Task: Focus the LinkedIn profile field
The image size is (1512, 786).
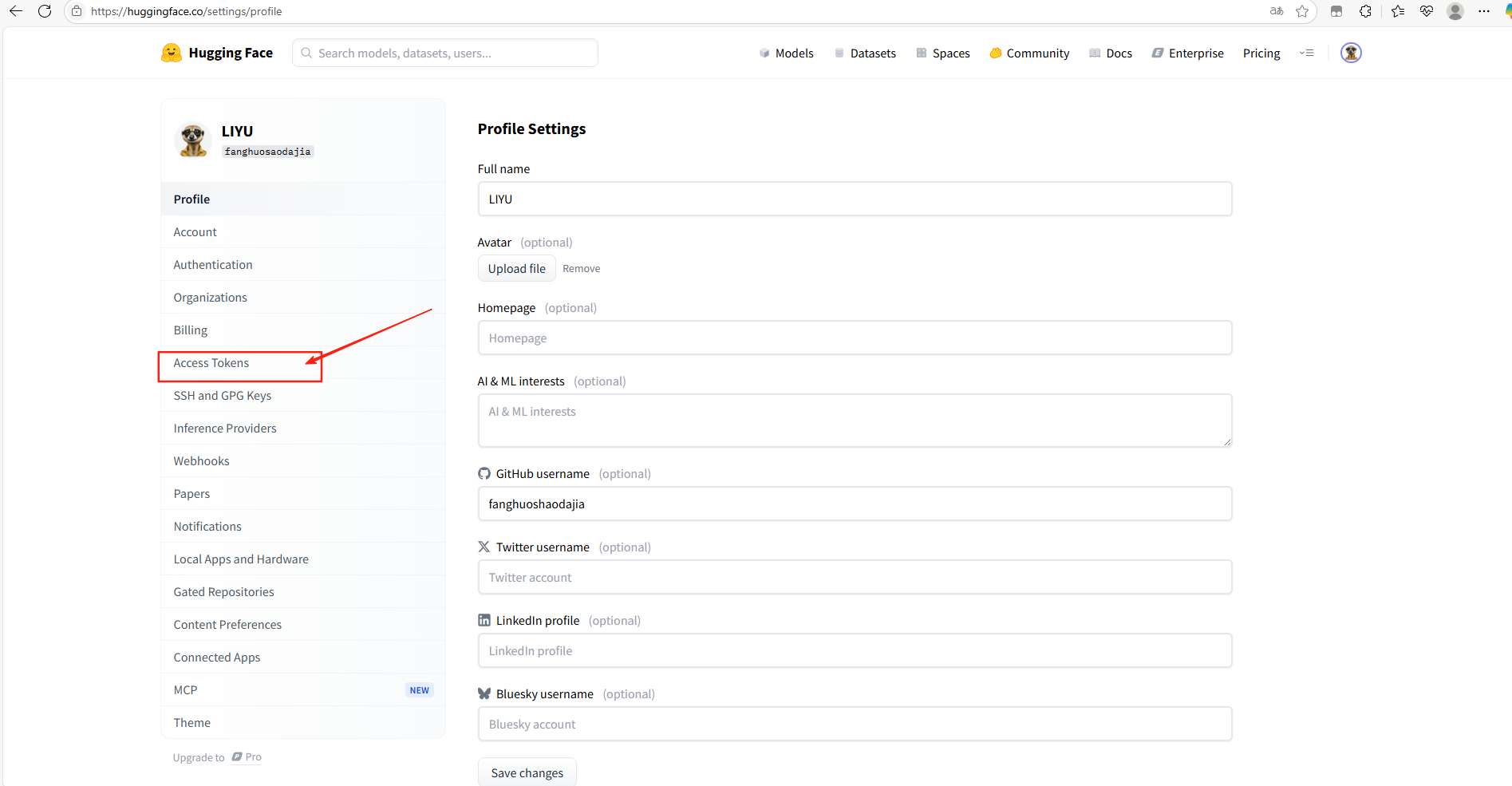Action: click(x=855, y=650)
